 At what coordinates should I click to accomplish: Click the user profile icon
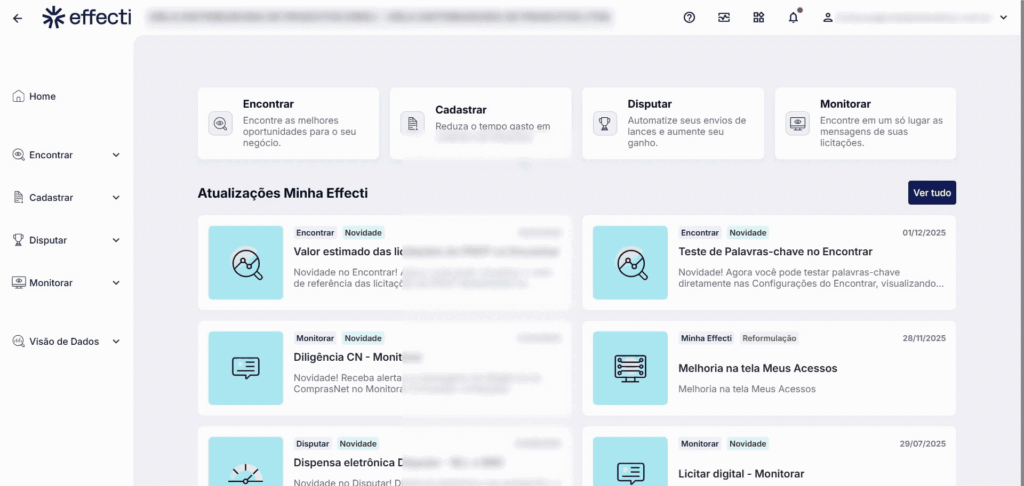827,18
